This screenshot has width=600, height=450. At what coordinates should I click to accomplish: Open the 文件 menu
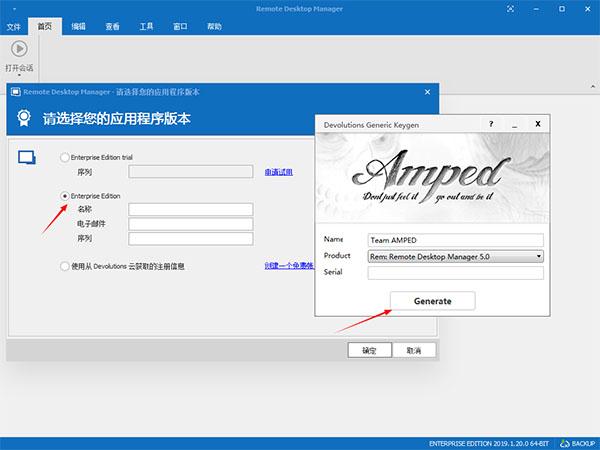(x=13, y=26)
